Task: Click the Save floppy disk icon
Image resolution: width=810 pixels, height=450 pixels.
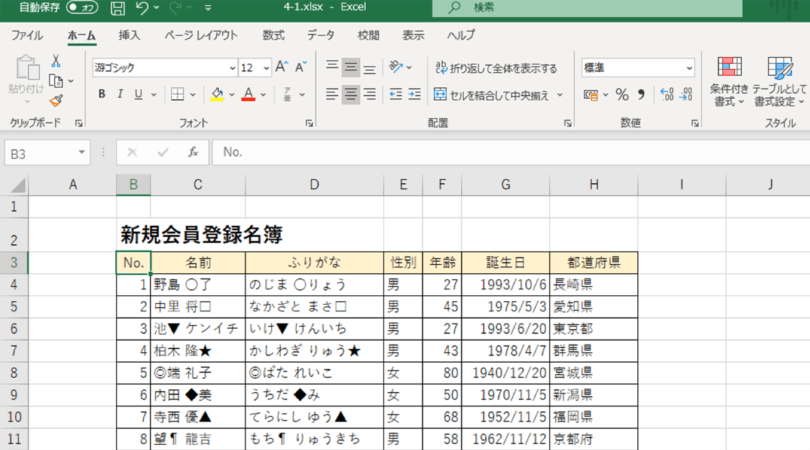Action: tap(118, 8)
